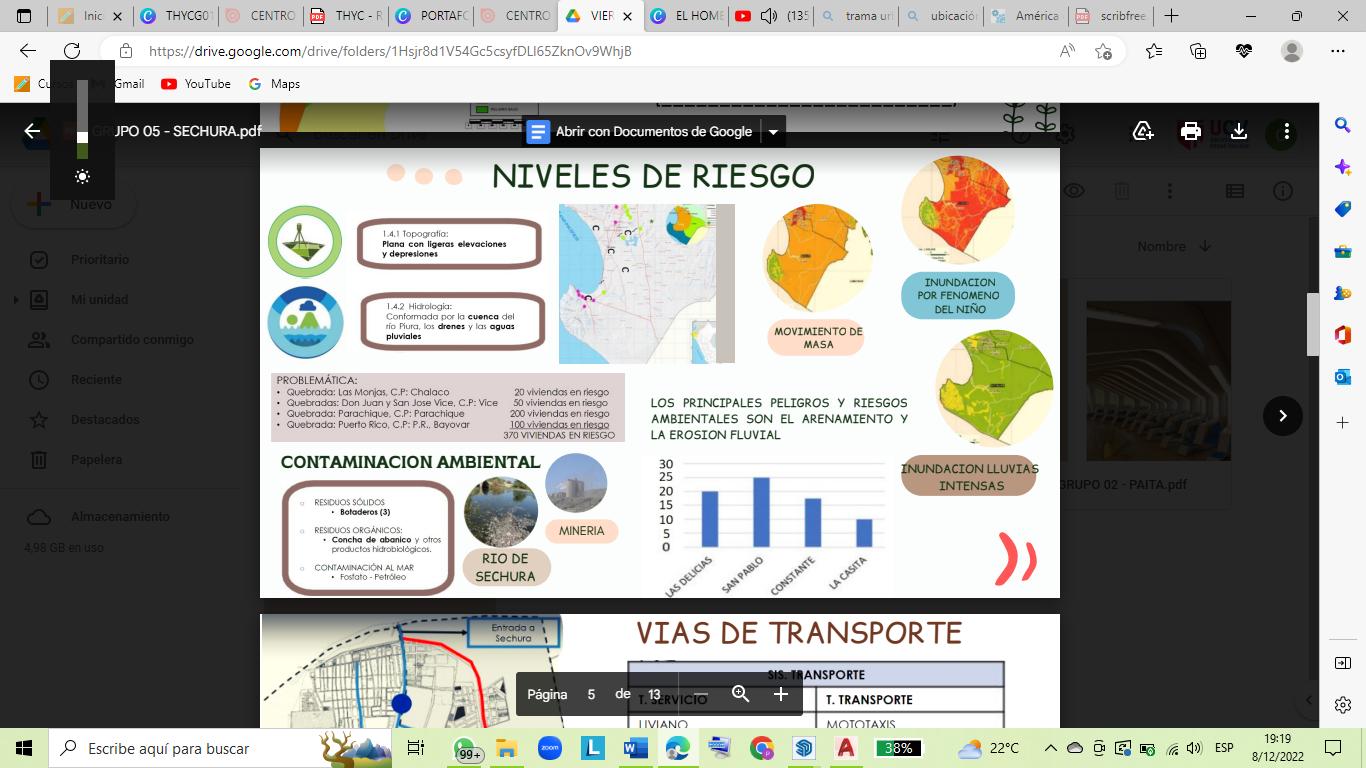Add a shortcut to Drive for this PDF
Image resolution: width=1366 pixels, height=768 pixels.
pos(1143,131)
